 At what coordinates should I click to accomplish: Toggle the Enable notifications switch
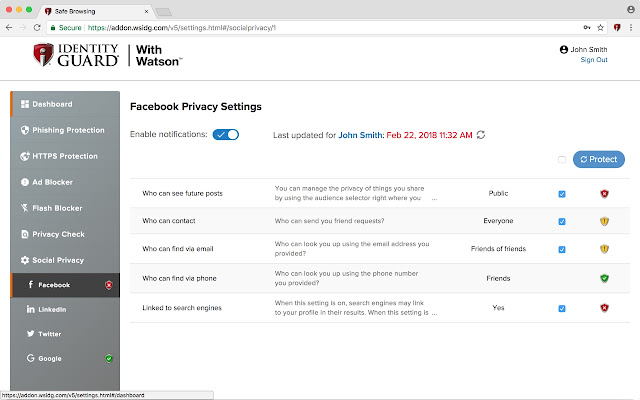coord(226,134)
